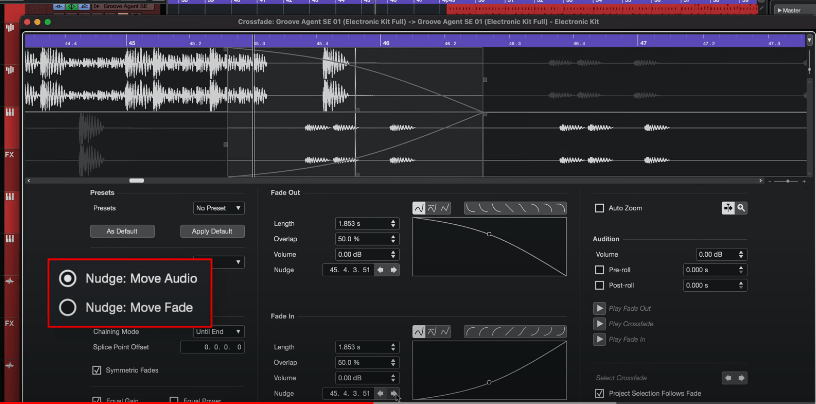Adjust Fade Out Volume stepper
The height and width of the screenshot is (404, 816).
(393, 255)
